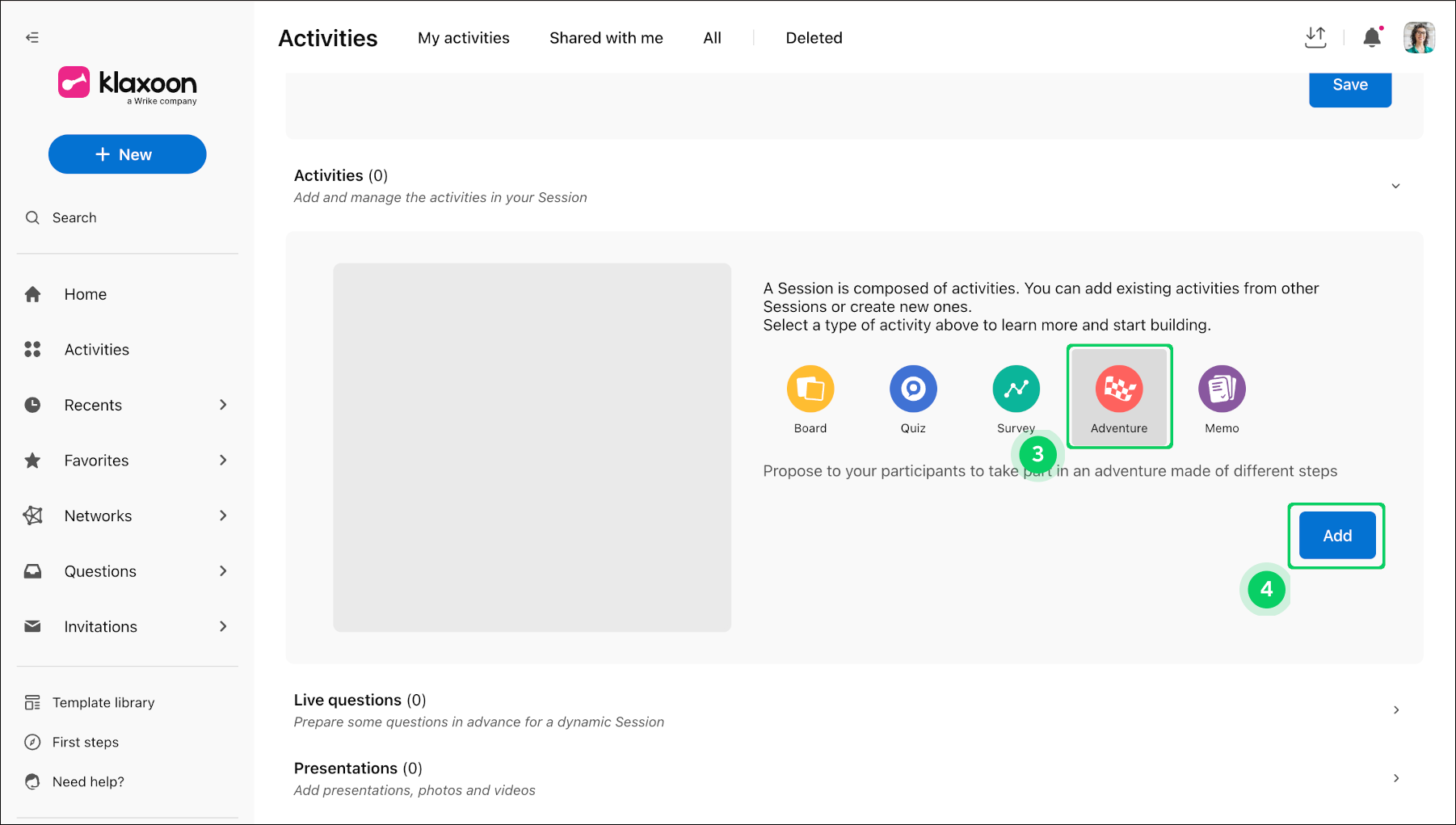Click the Activities page title
Image resolution: width=1456 pixels, height=825 pixels.
[x=328, y=38]
